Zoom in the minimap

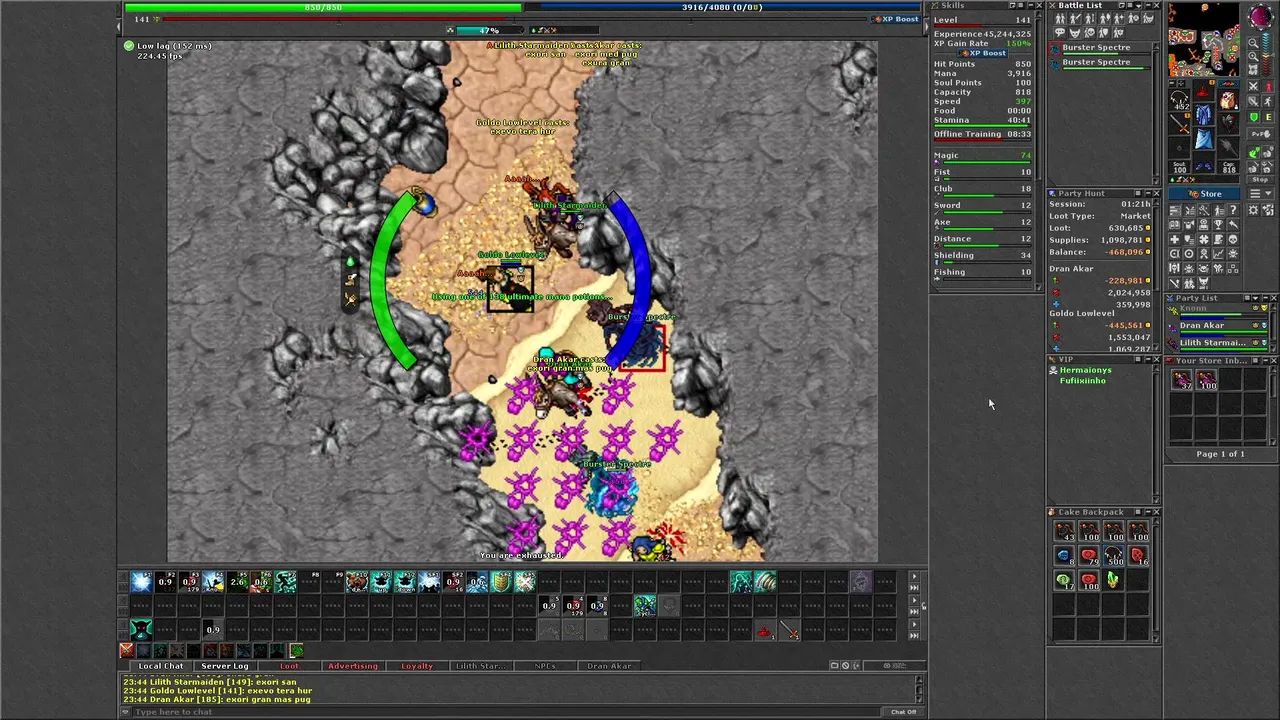(x=1253, y=56)
